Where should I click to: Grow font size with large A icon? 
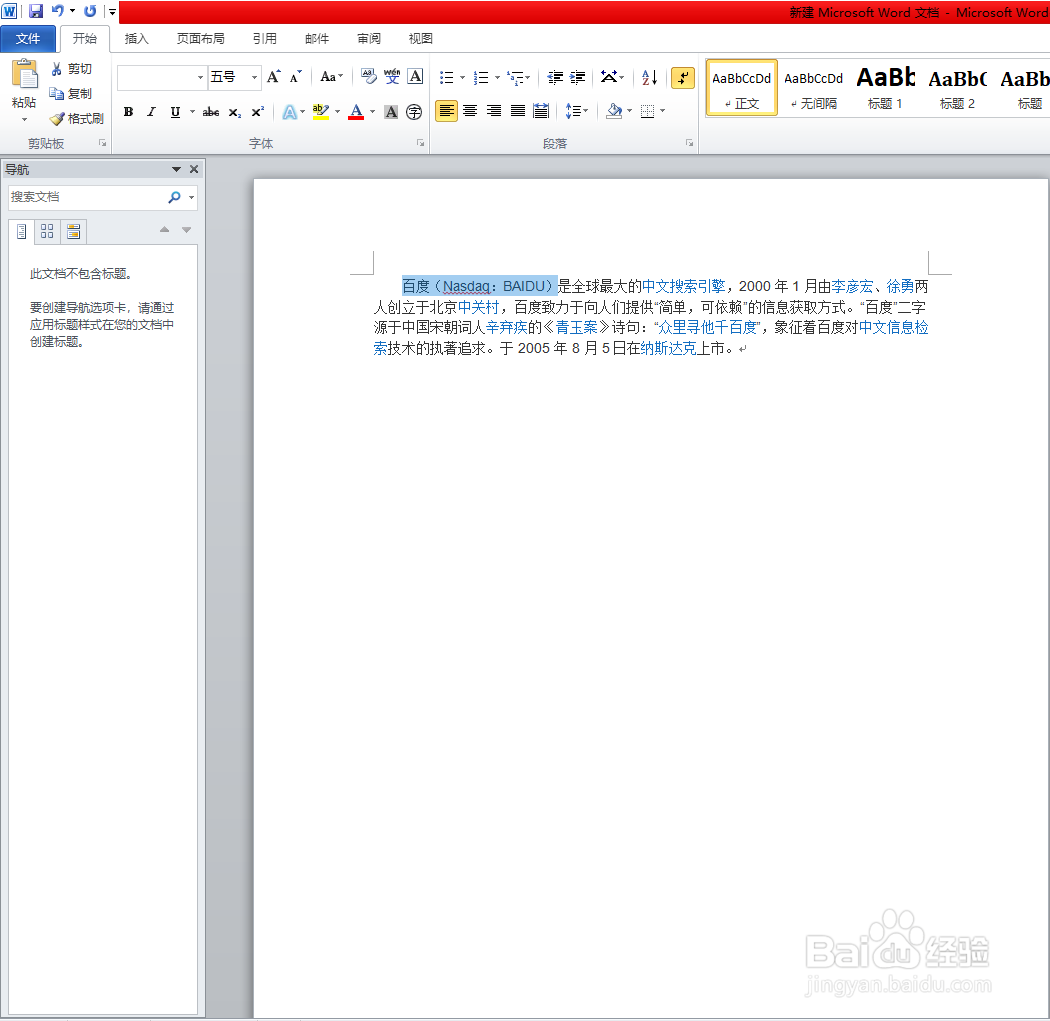click(x=273, y=77)
